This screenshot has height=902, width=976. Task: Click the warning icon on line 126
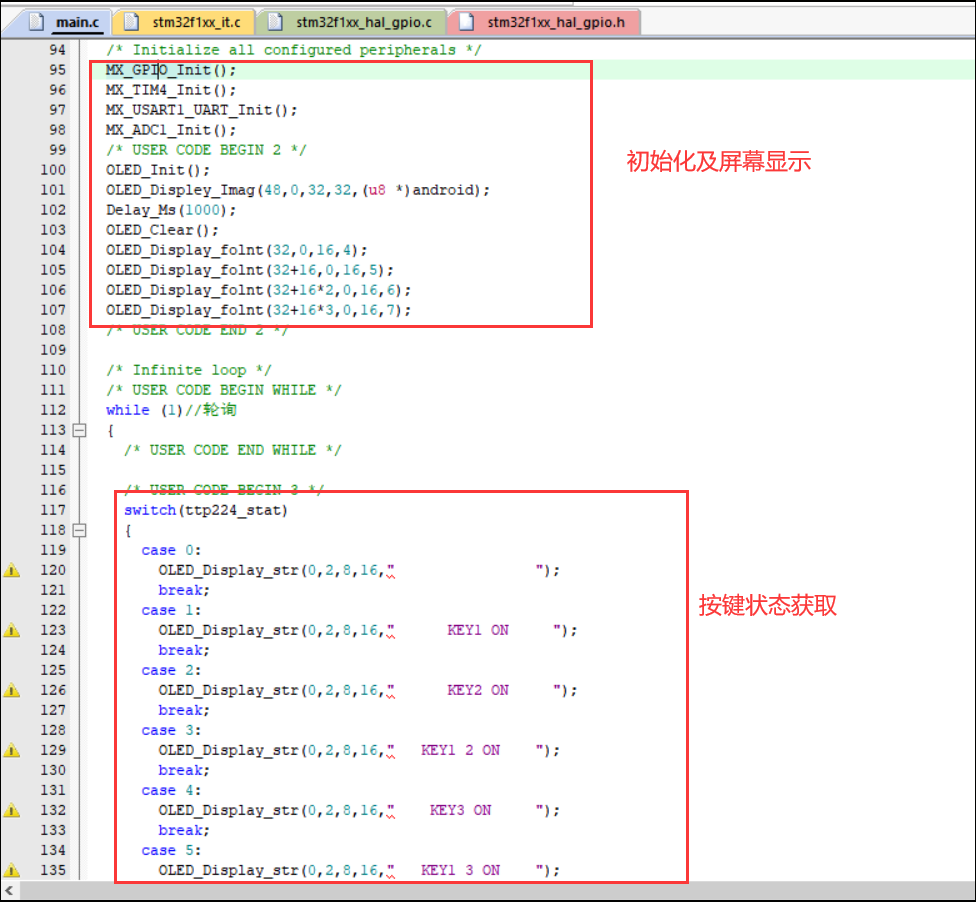[12, 690]
